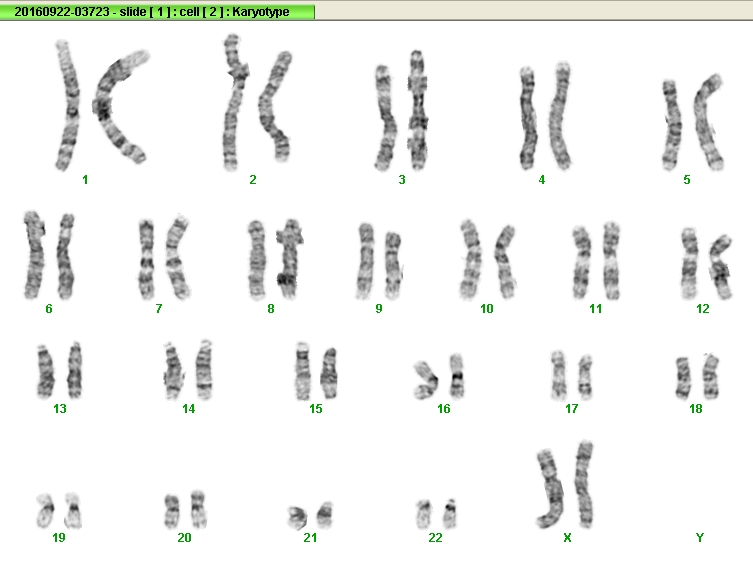Click the green label '14'
The height and width of the screenshot is (579, 753).
pos(188,409)
